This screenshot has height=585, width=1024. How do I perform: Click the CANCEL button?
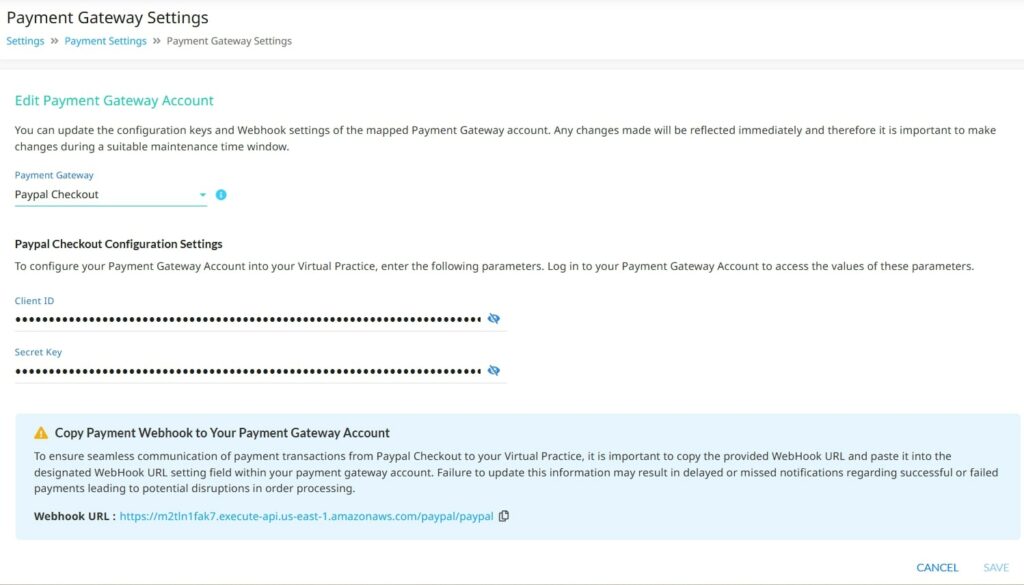[937, 567]
